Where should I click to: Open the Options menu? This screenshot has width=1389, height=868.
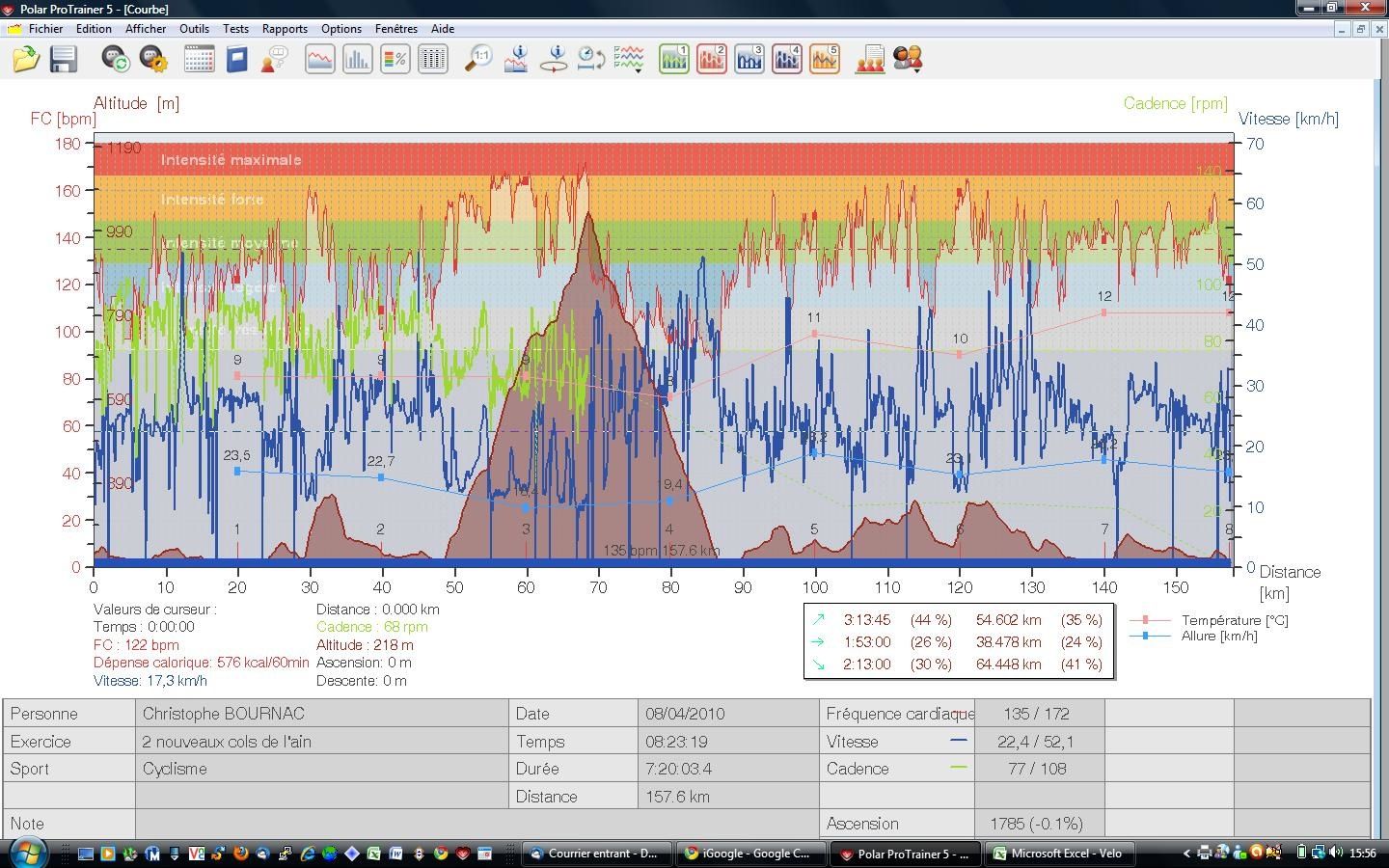coord(341,29)
